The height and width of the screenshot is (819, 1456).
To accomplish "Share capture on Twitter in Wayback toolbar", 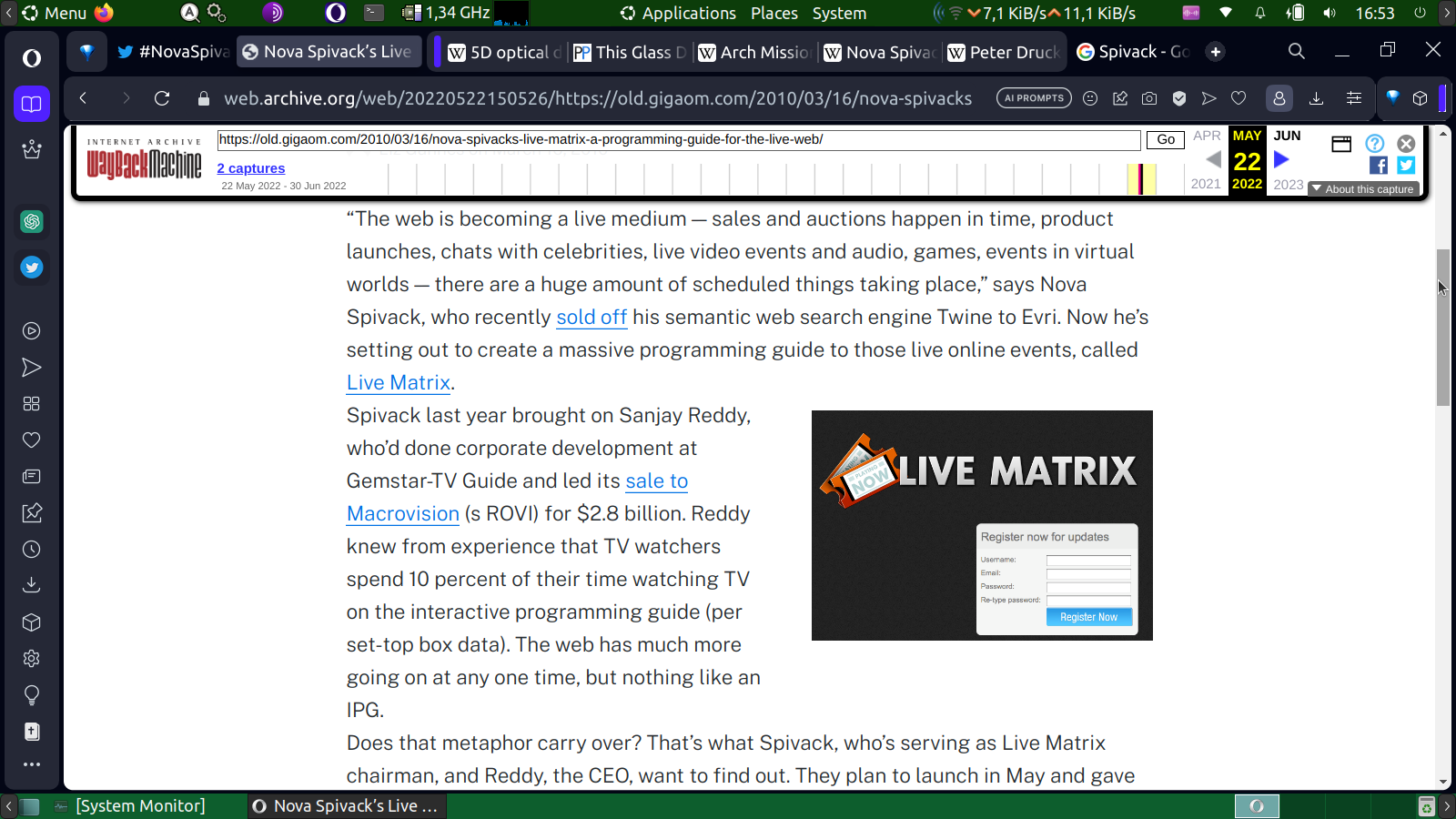I will (x=1406, y=165).
